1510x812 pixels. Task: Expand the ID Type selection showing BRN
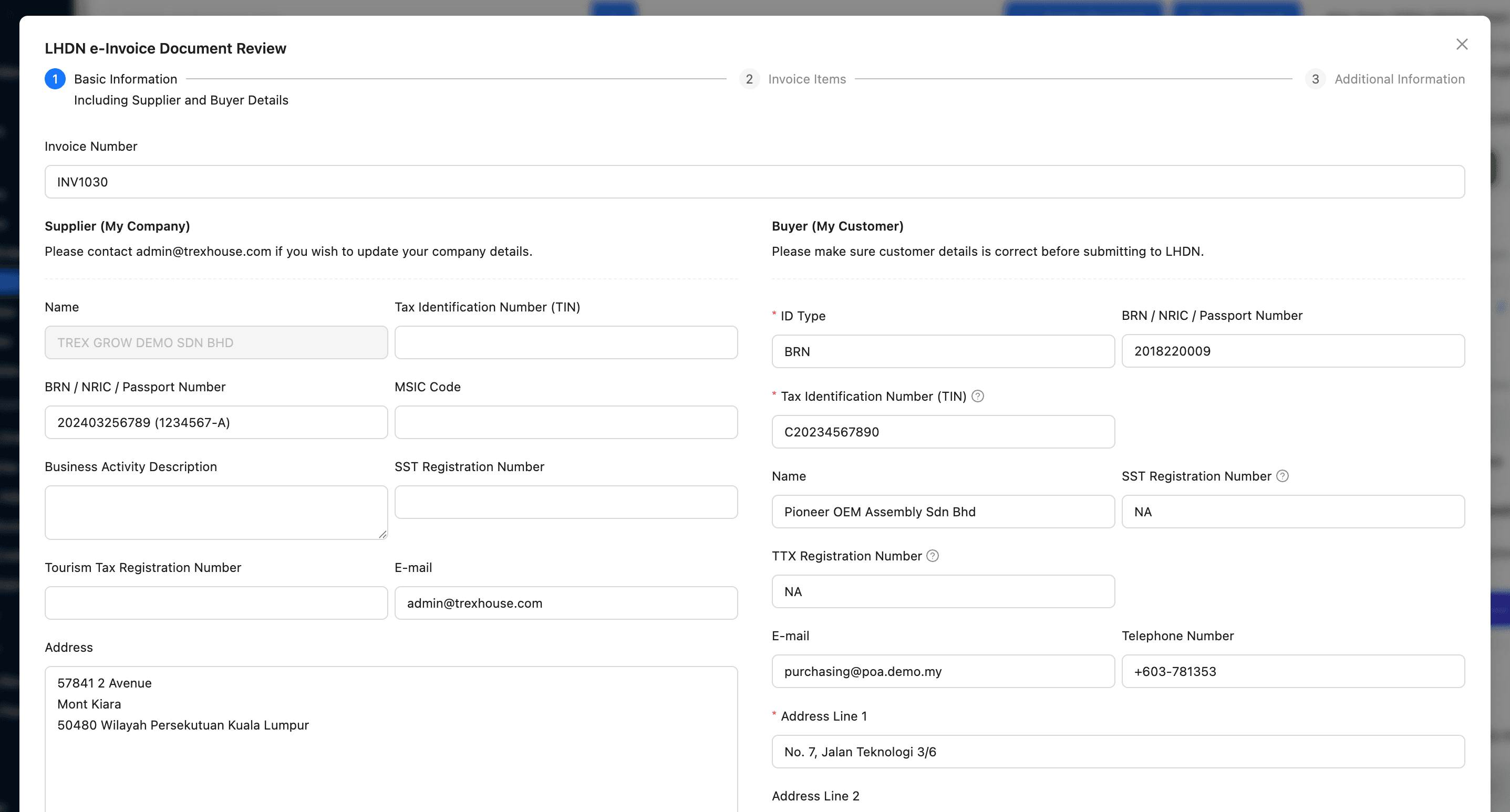point(942,351)
